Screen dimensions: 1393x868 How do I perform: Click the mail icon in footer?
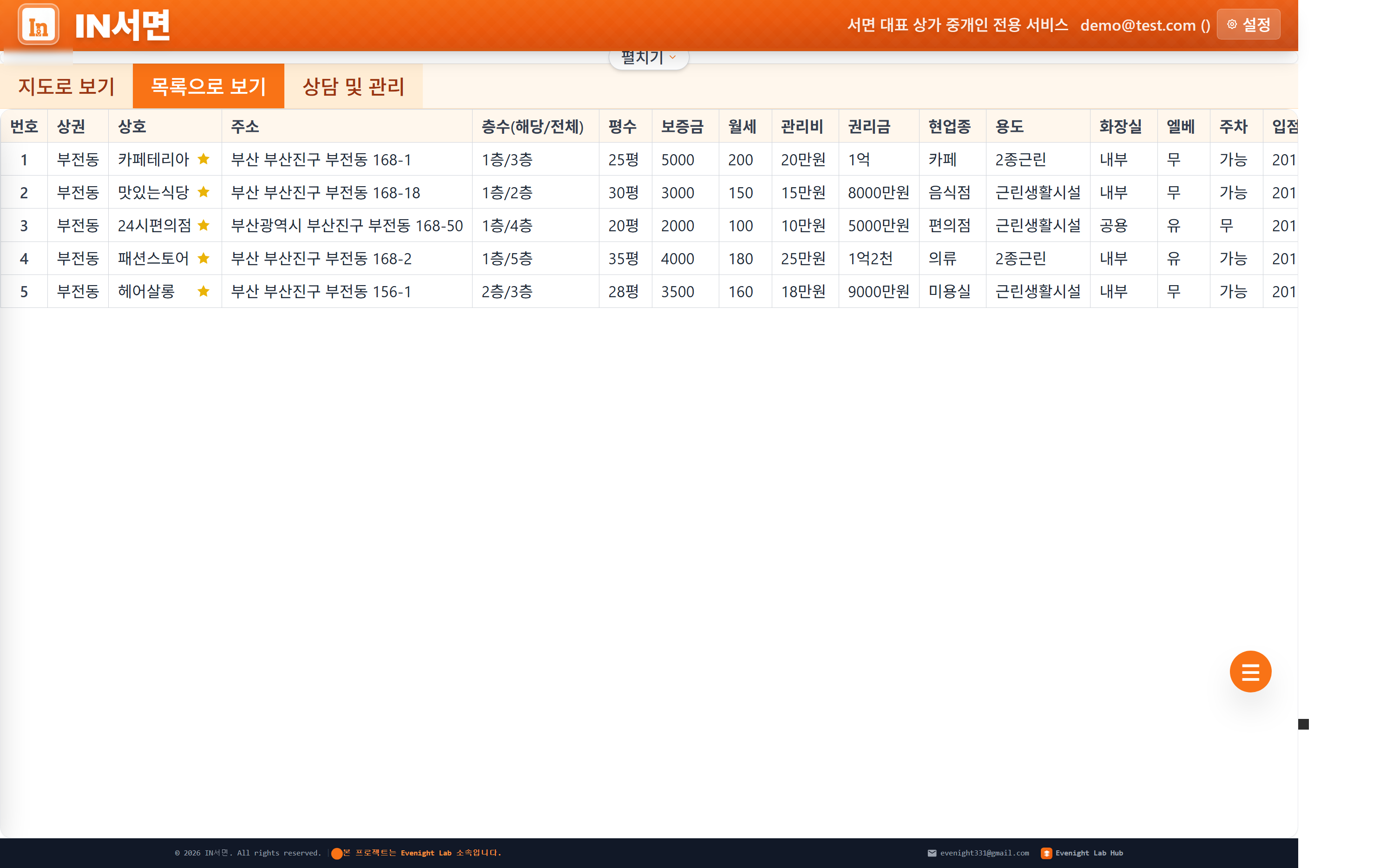[932, 853]
